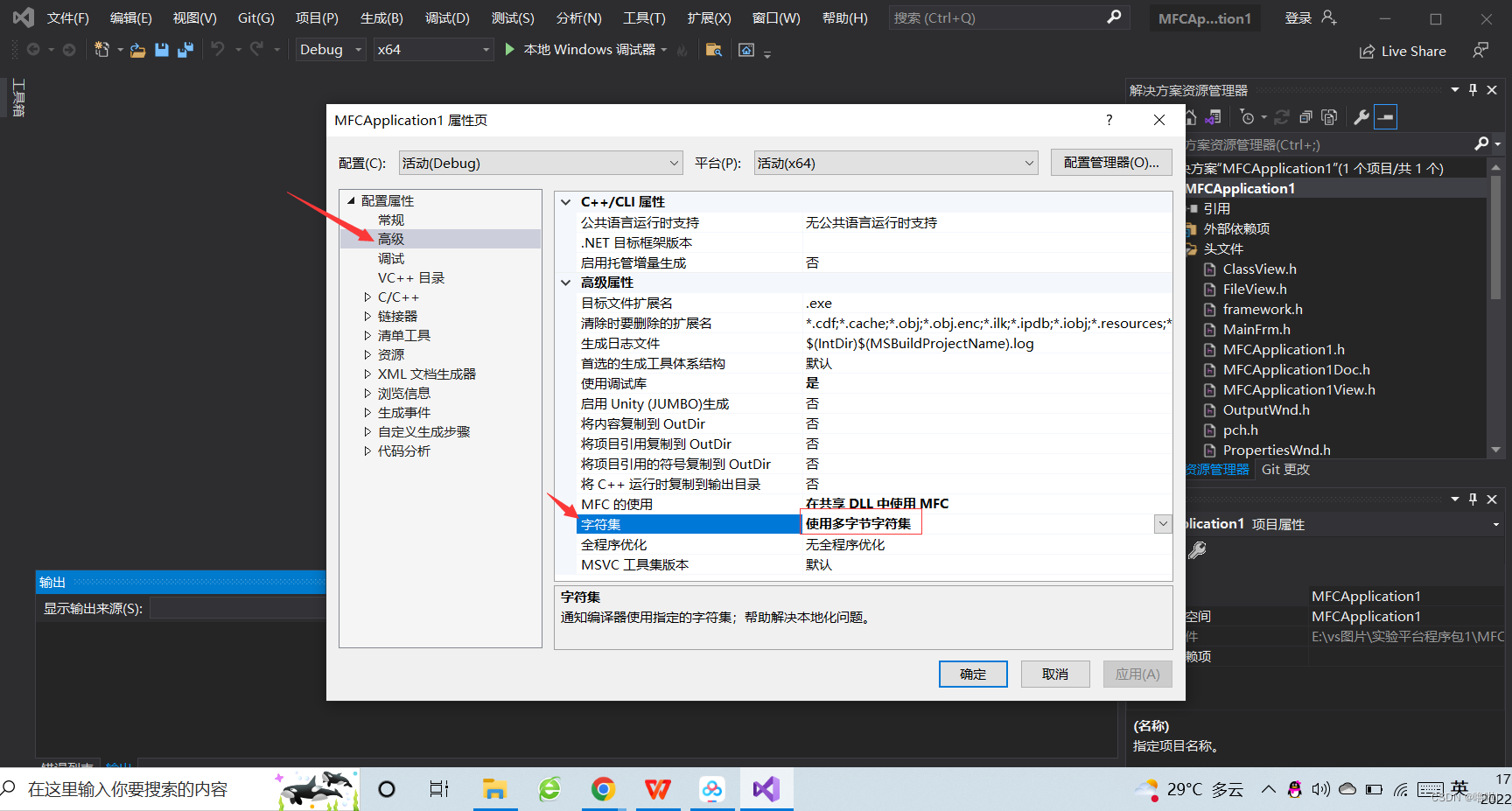1512x811 pixels.
Task: Toggle preview selected items icon
Action: 1386,117
